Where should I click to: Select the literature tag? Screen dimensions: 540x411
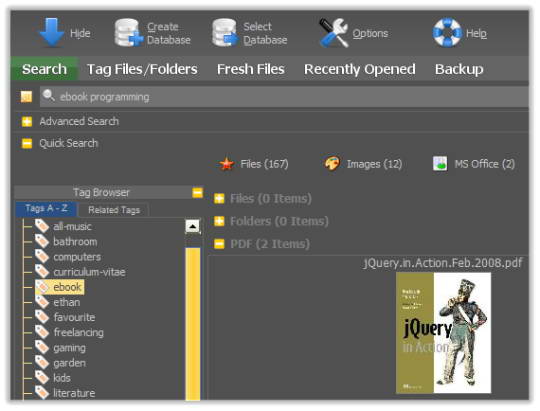[x=74, y=393]
